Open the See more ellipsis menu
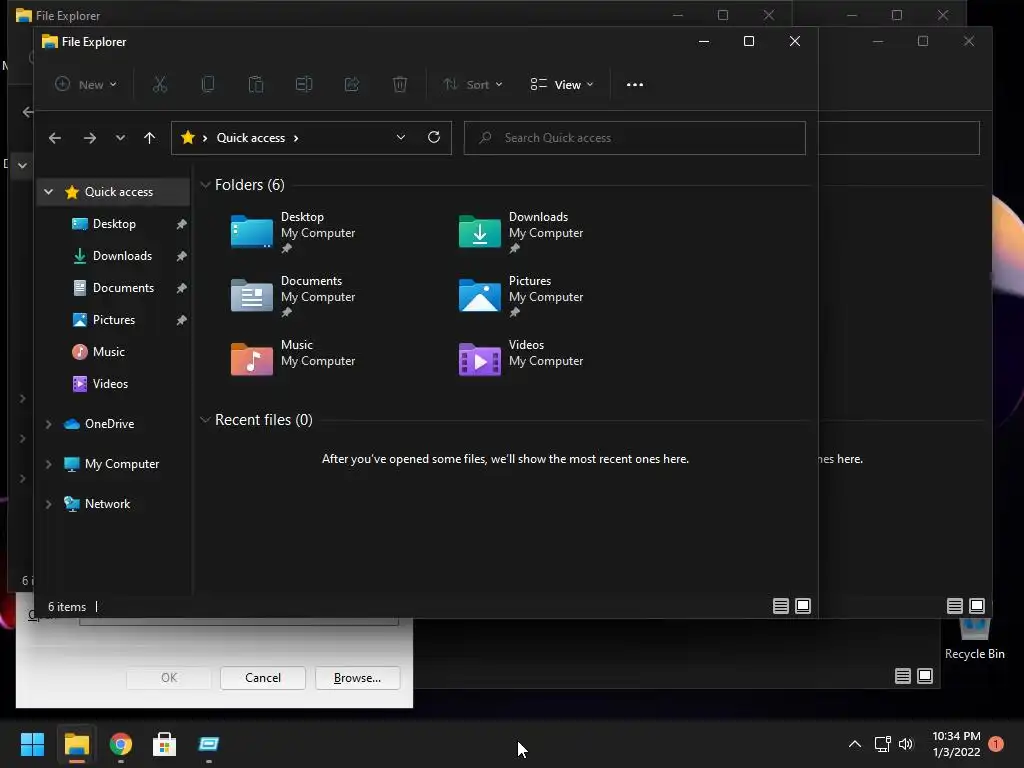Image resolution: width=1024 pixels, height=768 pixels. click(x=635, y=84)
